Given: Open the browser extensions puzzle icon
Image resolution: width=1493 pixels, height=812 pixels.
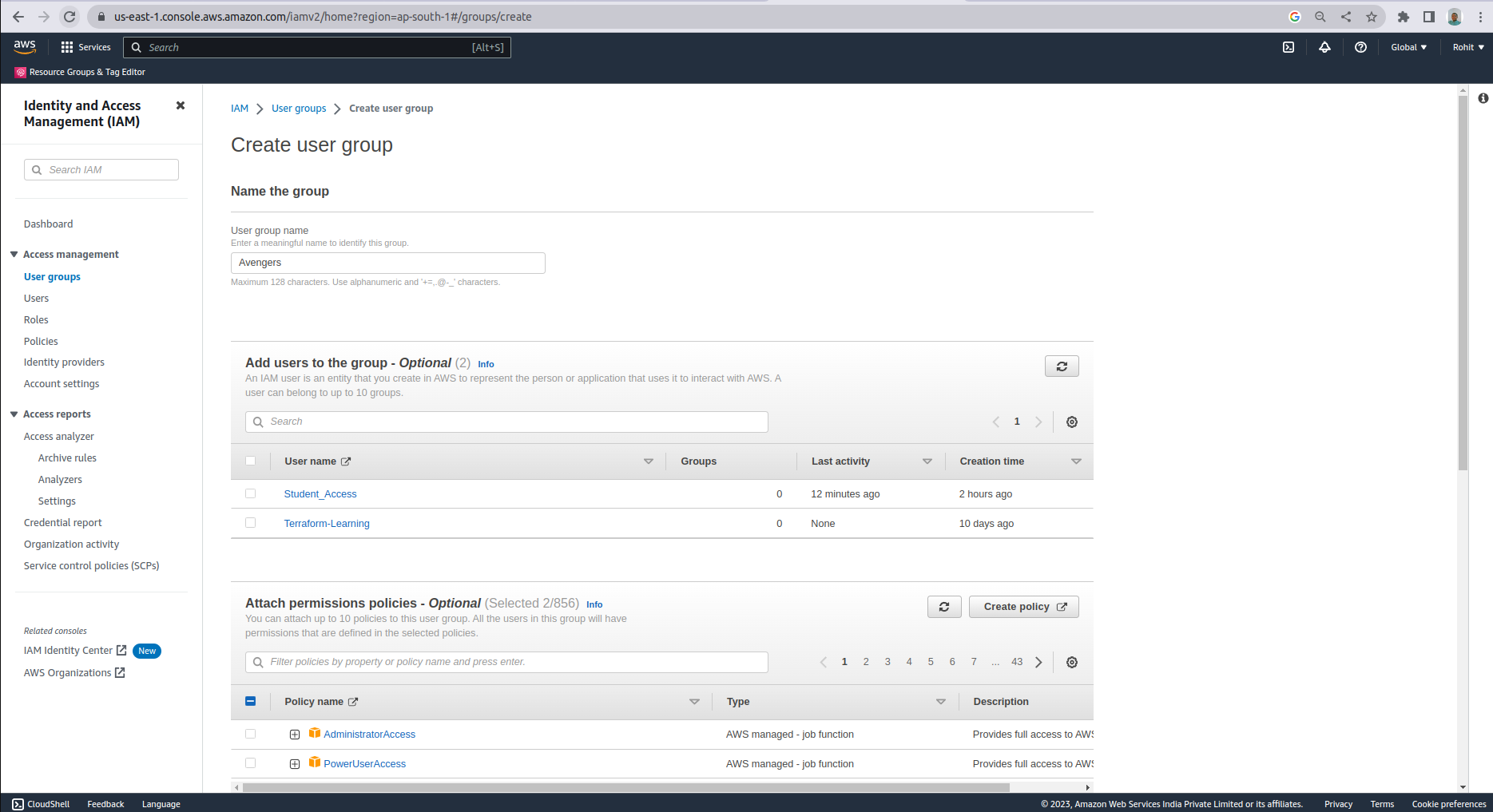Looking at the screenshot, I should pos(1404,17).
